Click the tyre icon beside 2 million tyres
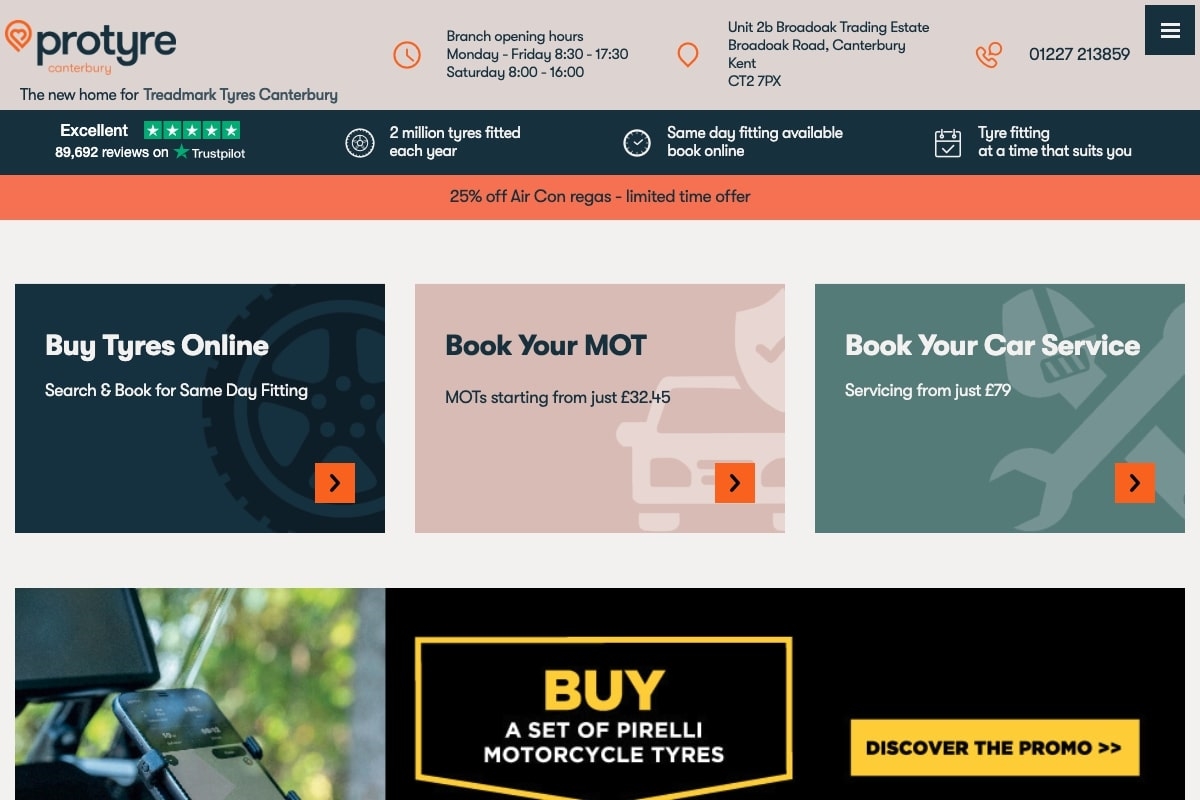The height and width of the screenshot is (800, 1200). click(360, 143)
